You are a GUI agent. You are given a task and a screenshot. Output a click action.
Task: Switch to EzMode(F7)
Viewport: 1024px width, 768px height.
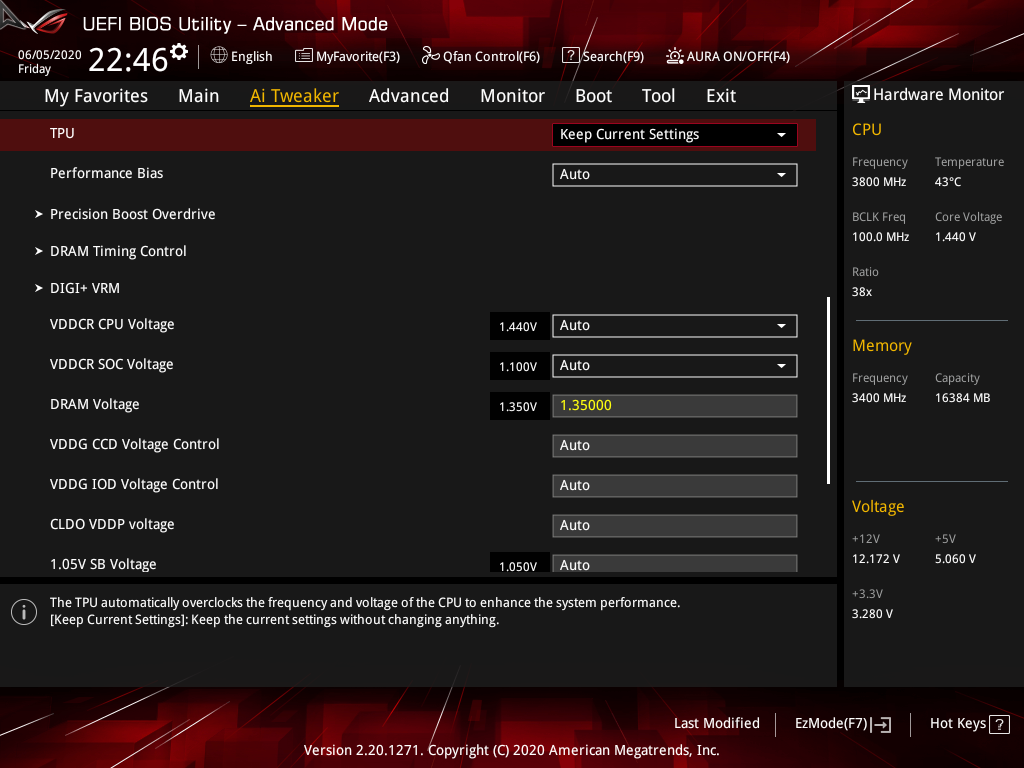pyautogui.click(x=842, y=724)
